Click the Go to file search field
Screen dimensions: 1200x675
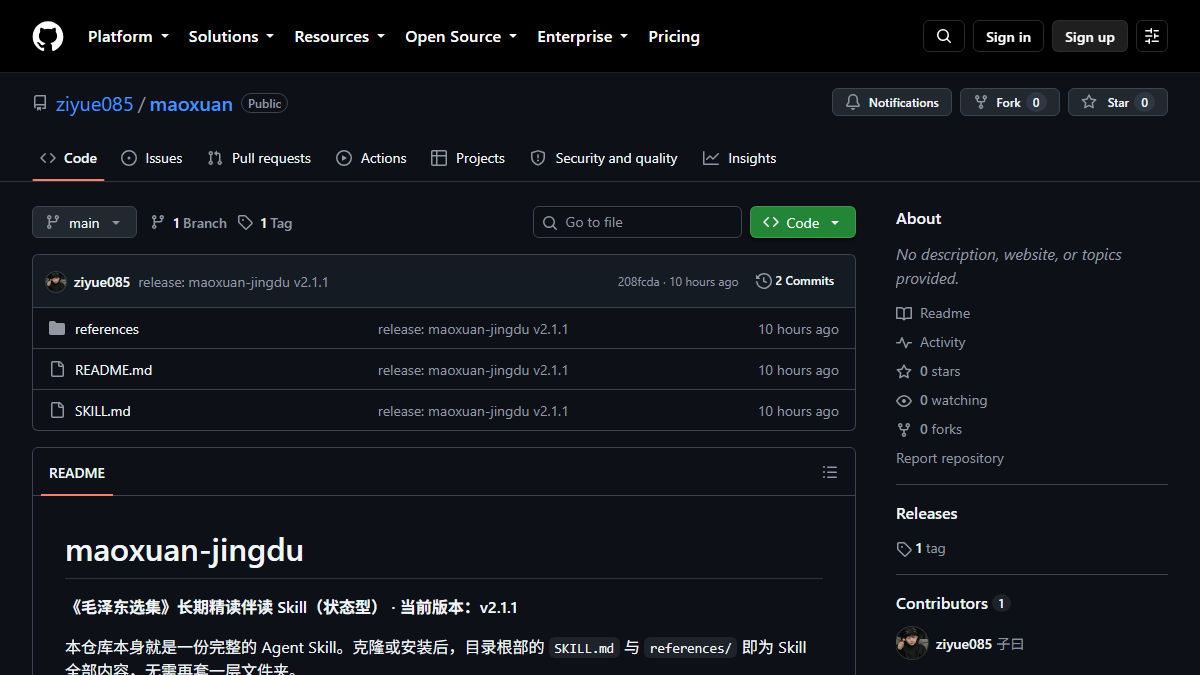(637, 222)
